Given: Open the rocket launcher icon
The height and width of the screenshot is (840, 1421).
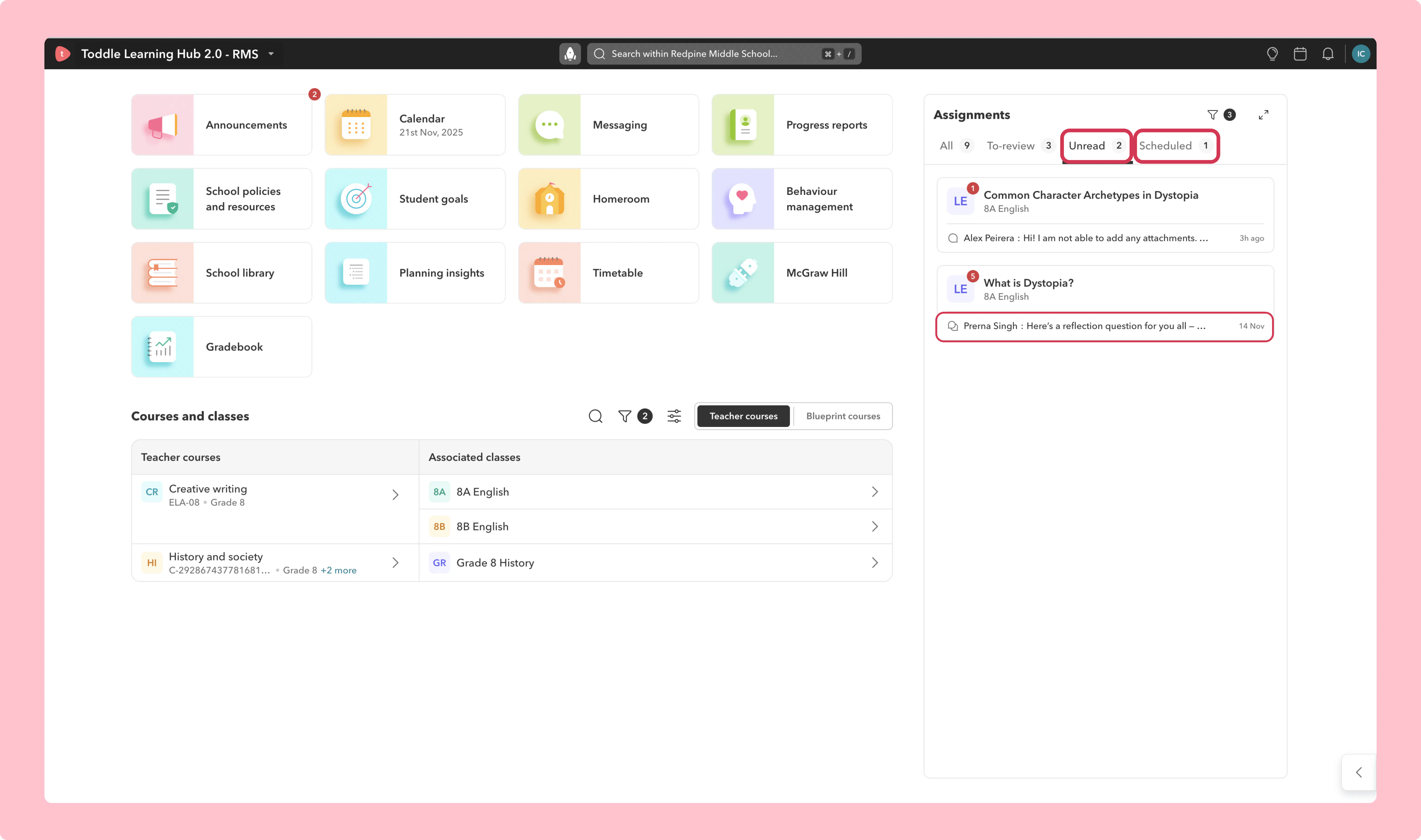Looking at the screenshot, I should click(x=570, y=54).
